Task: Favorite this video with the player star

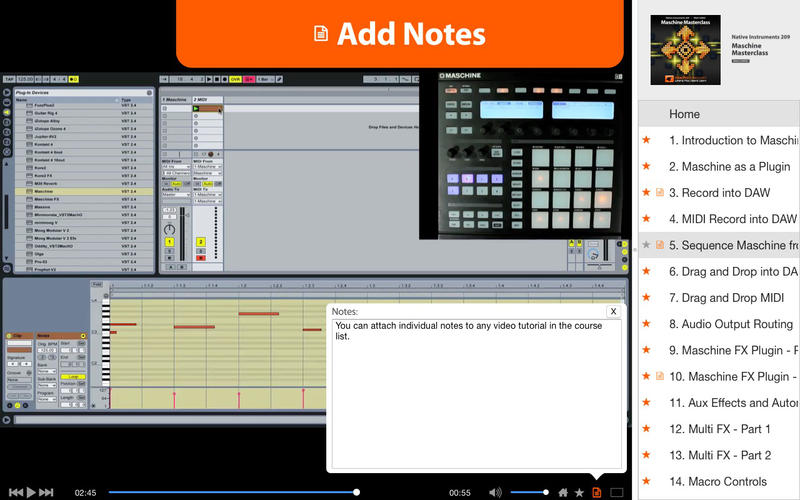Action: click(579, 492)
